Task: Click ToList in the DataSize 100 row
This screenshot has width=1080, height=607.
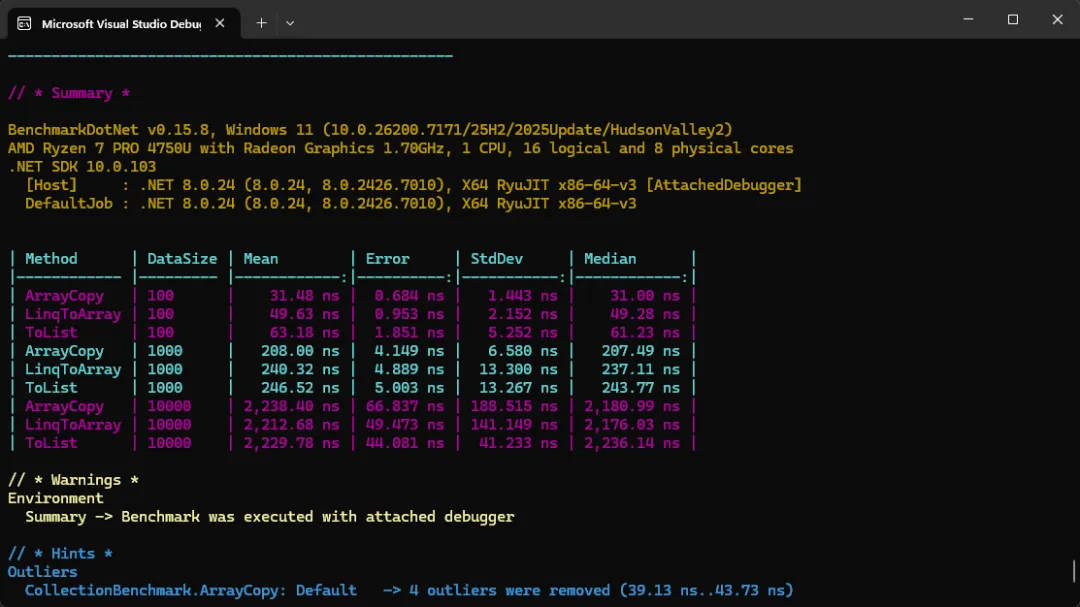Action: click(51, 332)
